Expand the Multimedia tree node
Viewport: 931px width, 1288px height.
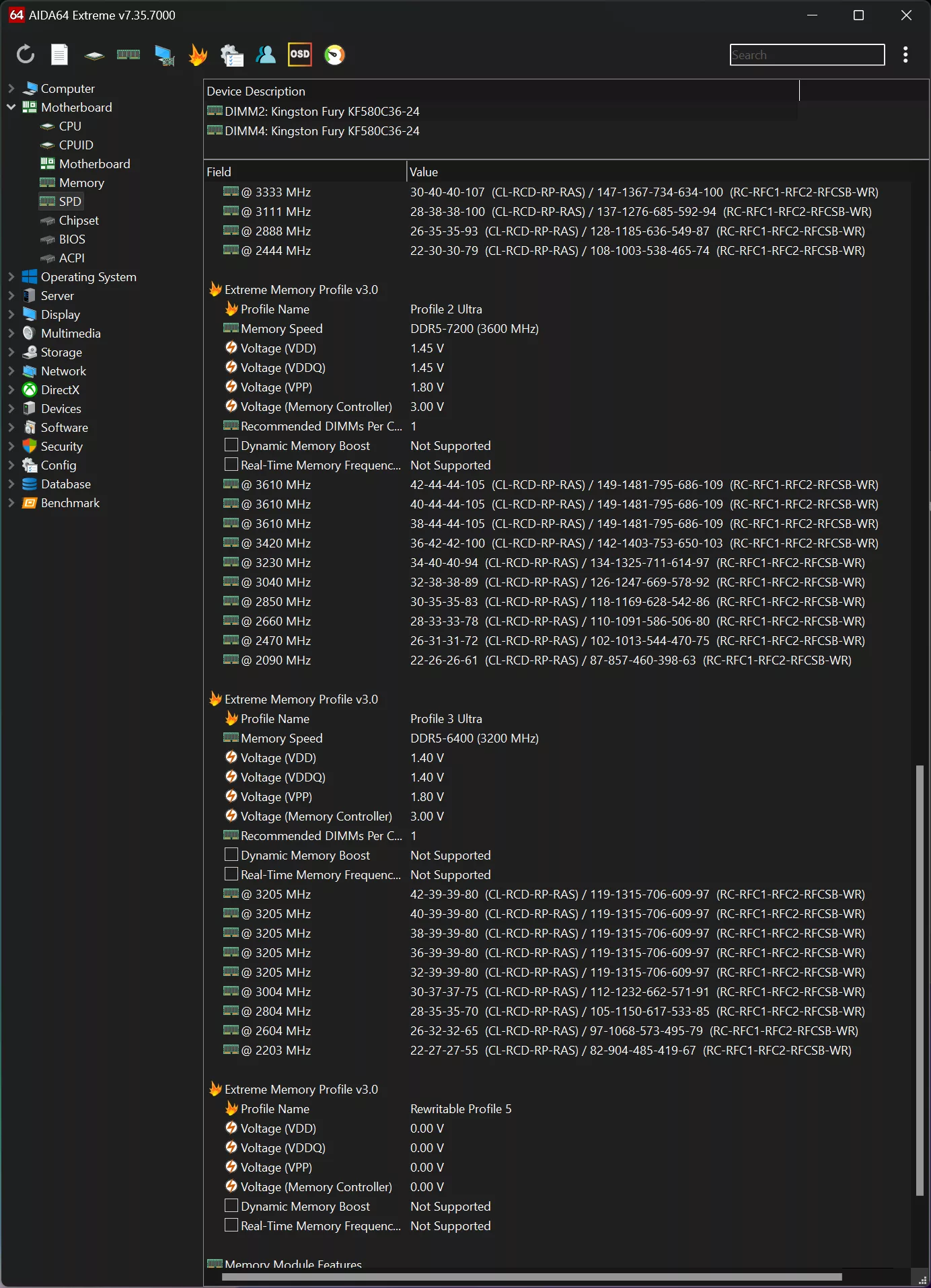click(x=11, y=334)
